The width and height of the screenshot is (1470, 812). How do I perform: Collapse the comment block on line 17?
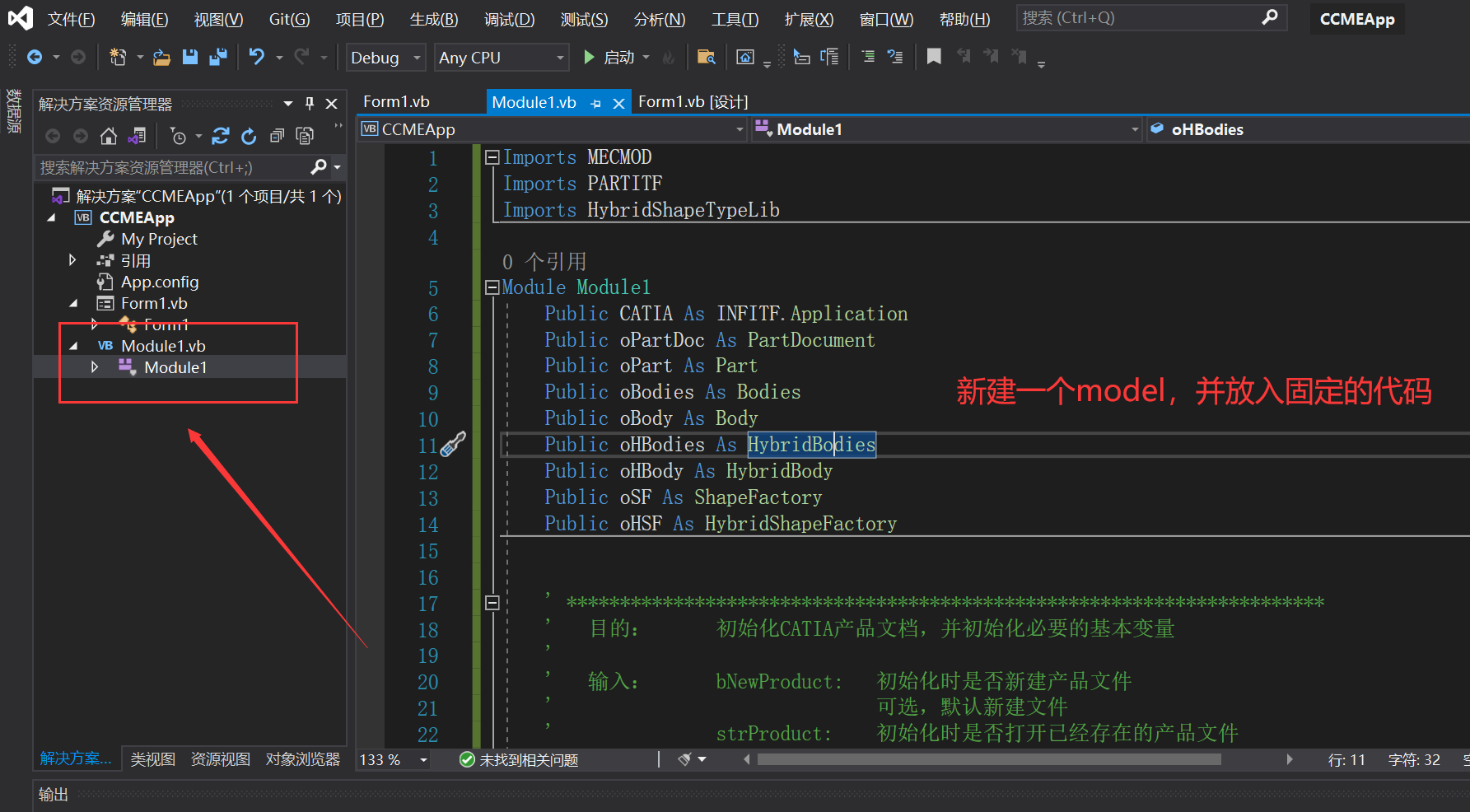pyautogui.click(x=492, y=603)
